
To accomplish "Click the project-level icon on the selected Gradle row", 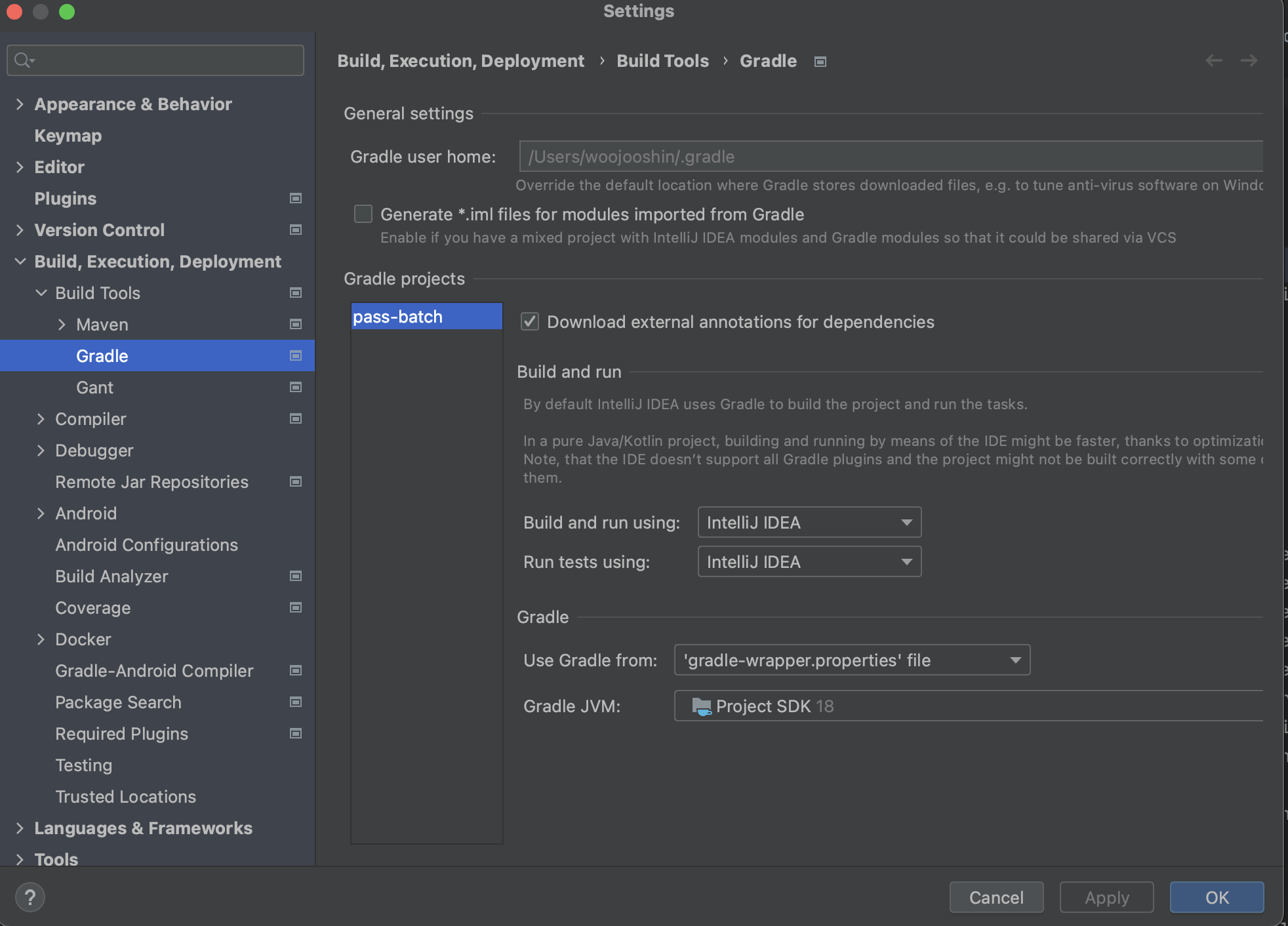I will (x=296, y=355).
